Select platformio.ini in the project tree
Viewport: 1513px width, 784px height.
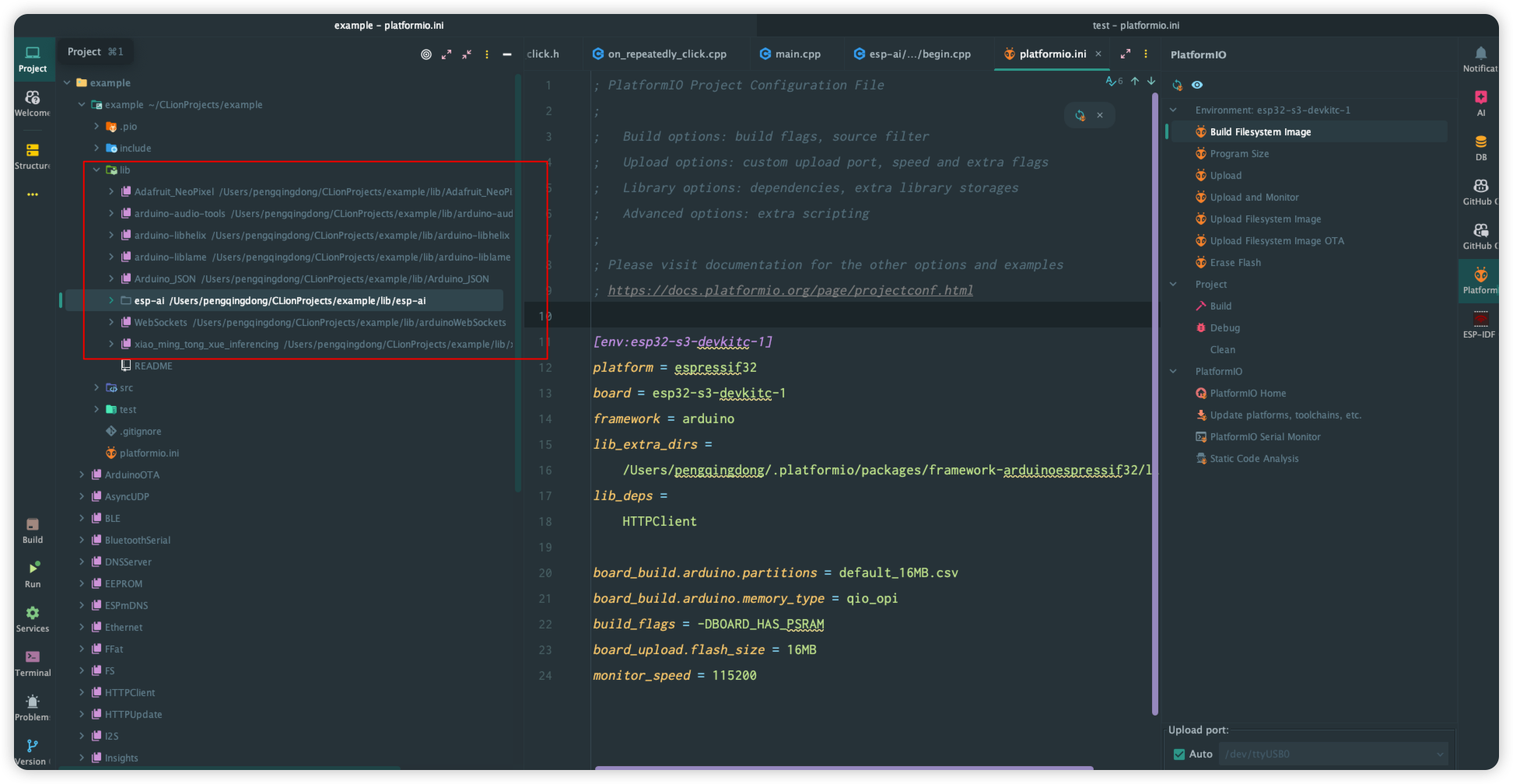[x=149, y=453]
